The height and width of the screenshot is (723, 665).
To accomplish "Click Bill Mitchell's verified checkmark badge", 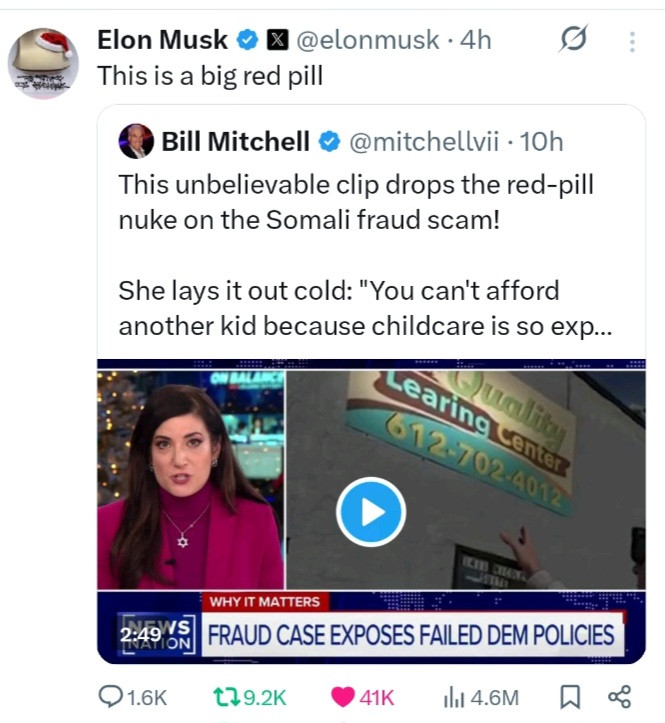I will [329, 142].
